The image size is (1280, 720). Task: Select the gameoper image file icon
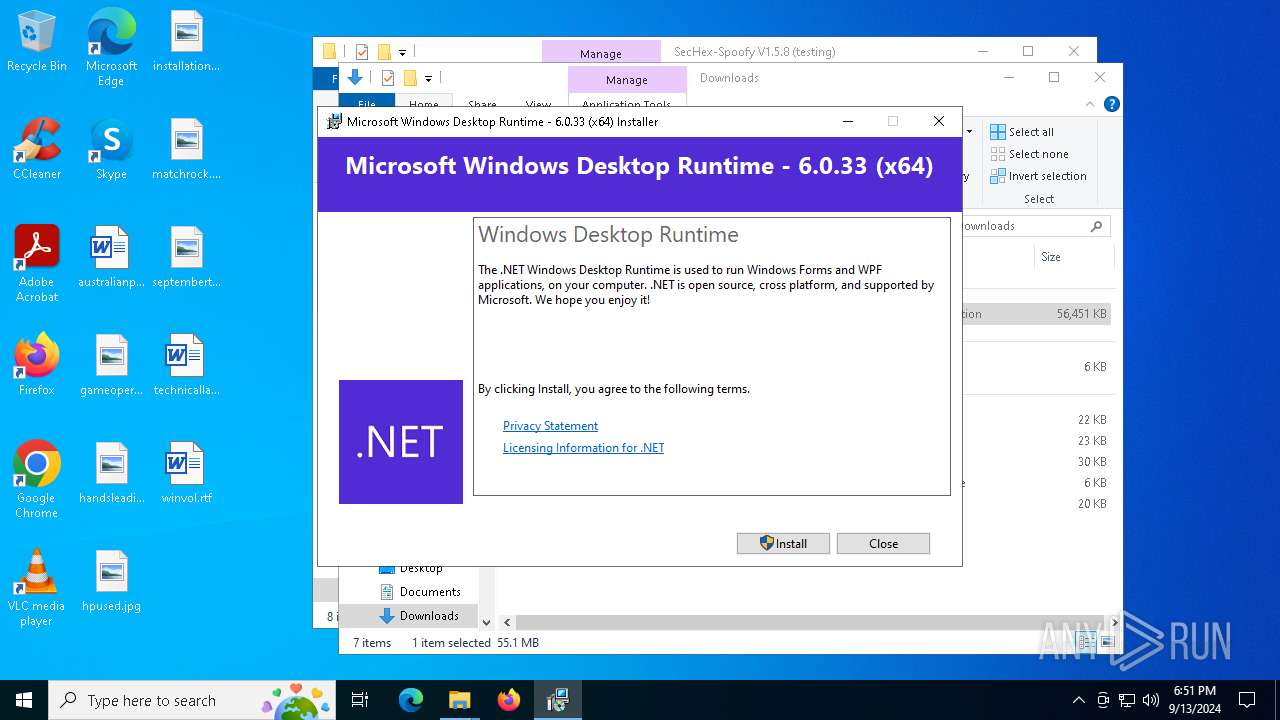(111, 365)
